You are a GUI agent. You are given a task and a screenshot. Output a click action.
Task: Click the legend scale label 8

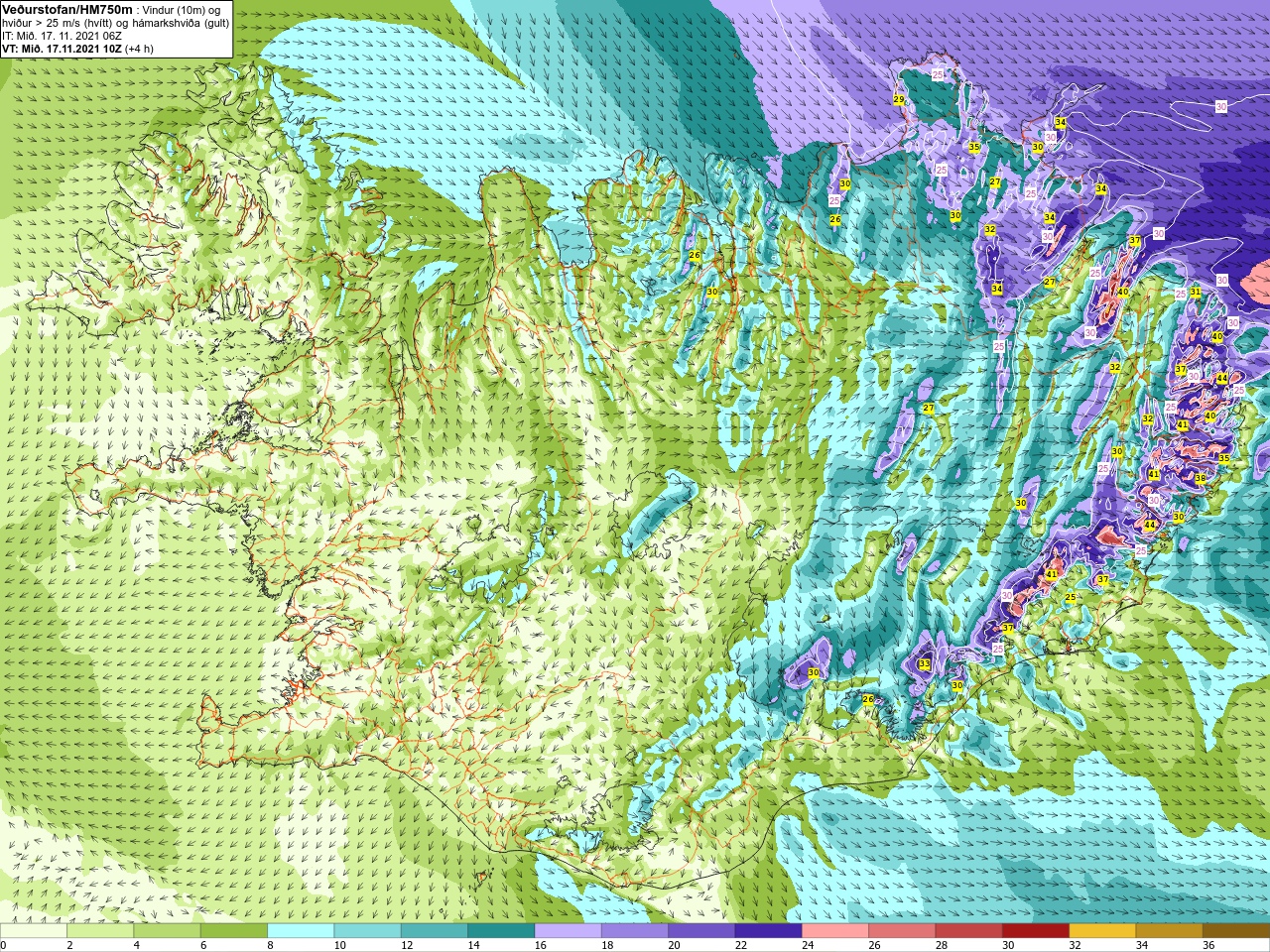(x=270, y=946)
